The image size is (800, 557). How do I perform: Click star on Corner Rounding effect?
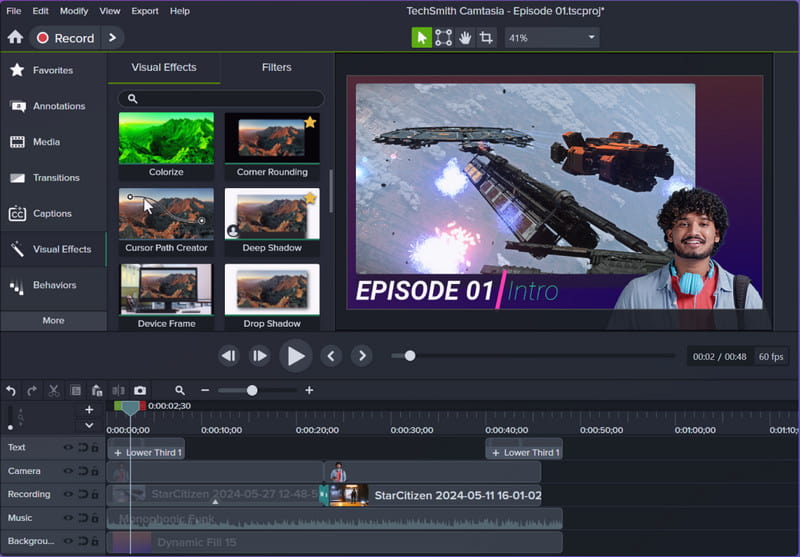point(310,122)
